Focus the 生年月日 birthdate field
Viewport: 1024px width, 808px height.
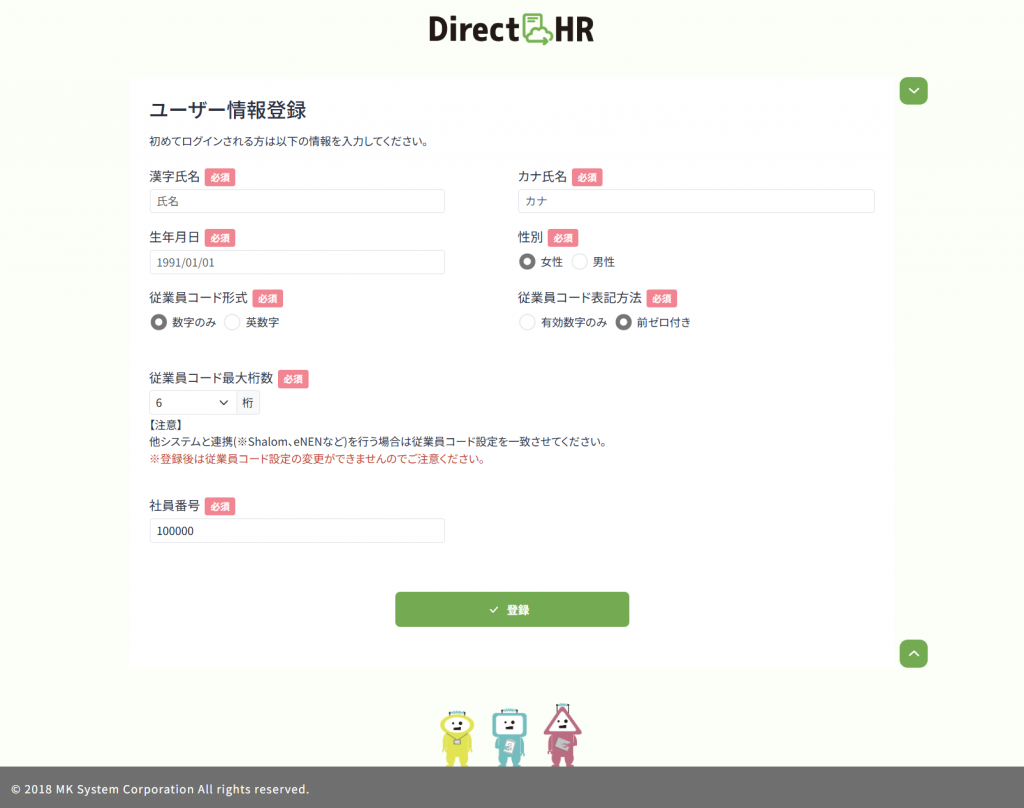coord(297,262)
